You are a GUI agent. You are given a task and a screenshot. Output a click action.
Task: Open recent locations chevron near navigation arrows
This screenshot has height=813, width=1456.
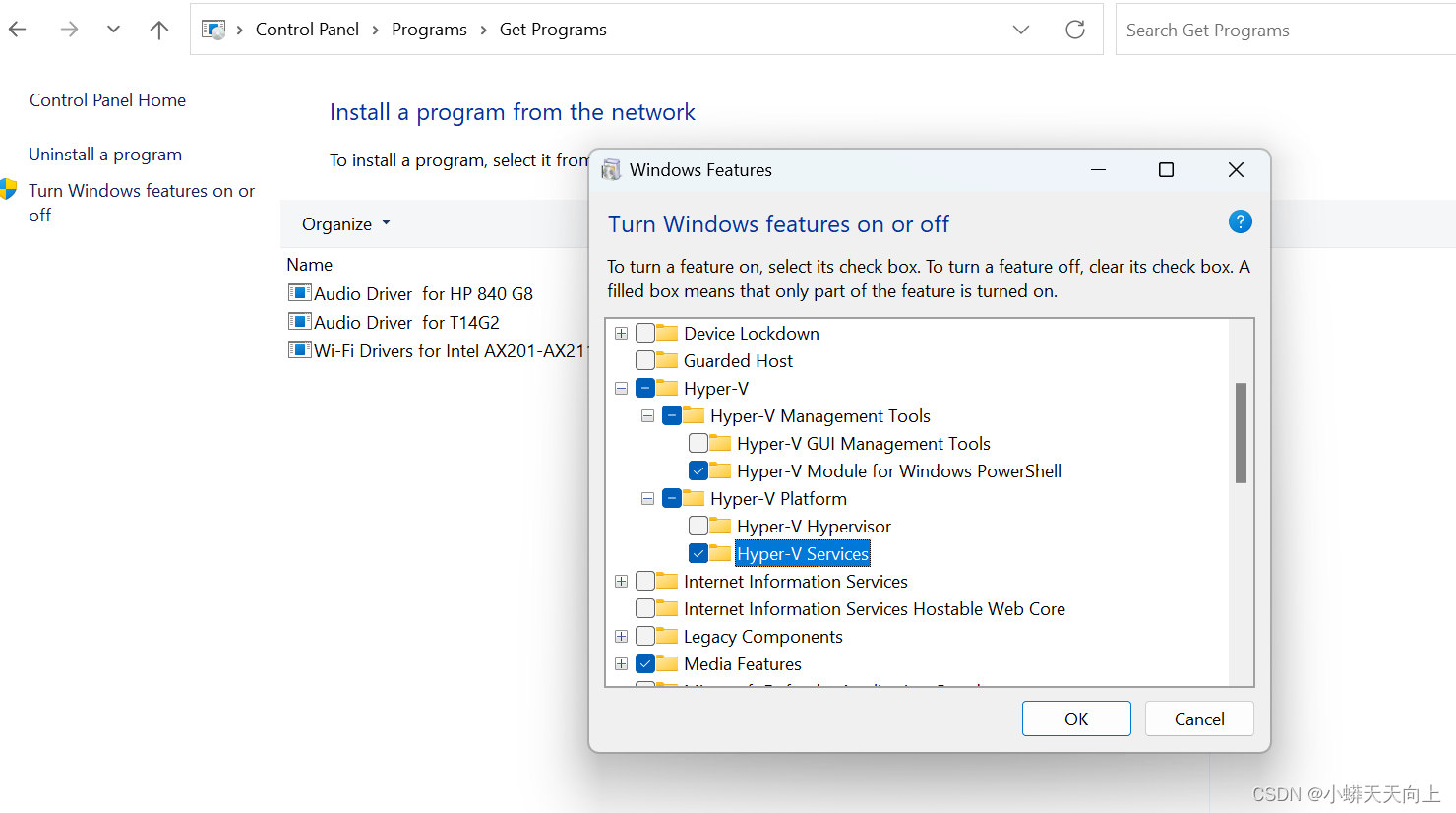click(114, 30)
